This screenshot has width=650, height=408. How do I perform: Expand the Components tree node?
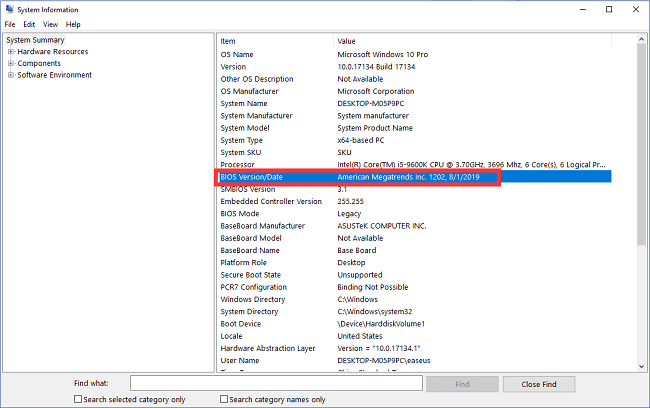tap(10, 63)
